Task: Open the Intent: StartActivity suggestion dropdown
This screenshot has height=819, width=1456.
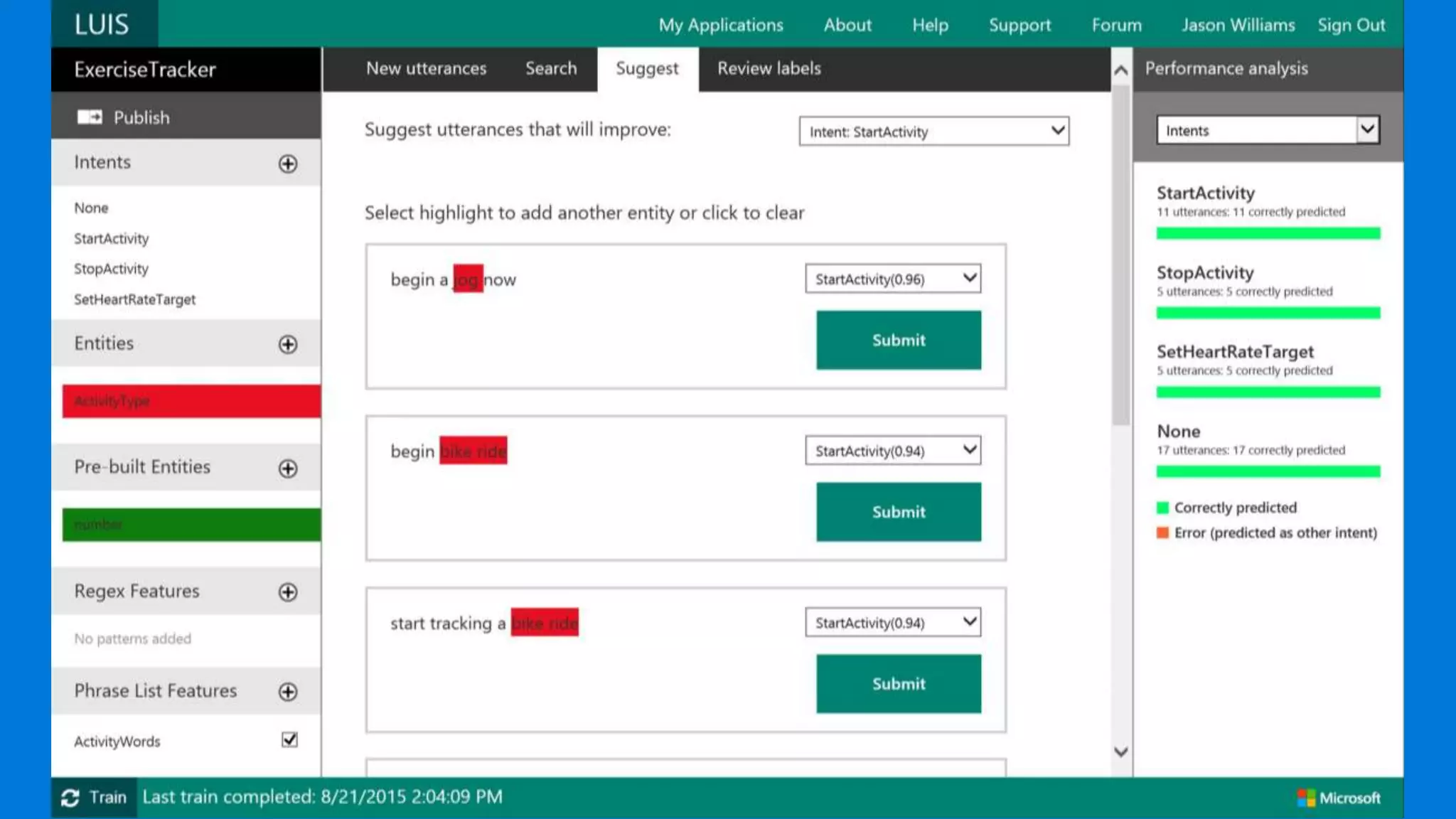Action: (x=933, y=132)
